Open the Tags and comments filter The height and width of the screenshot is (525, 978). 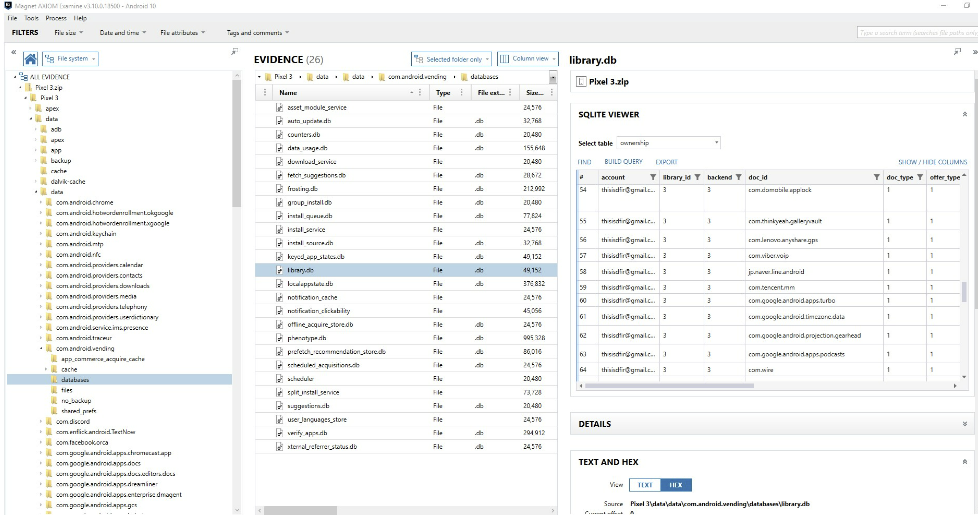258,32
